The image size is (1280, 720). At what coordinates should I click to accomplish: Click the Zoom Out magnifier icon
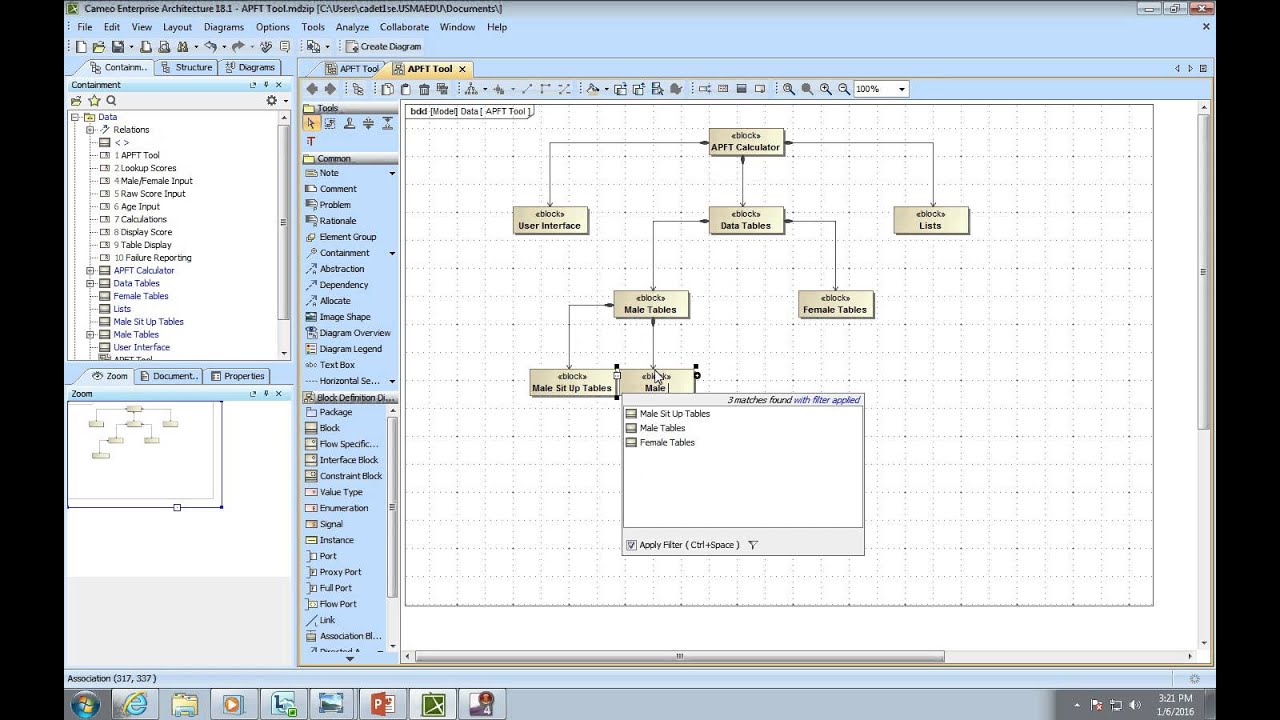(844, 89)
